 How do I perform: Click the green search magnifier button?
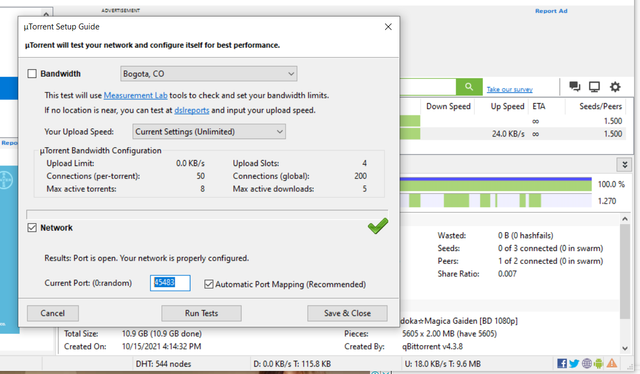click(469, 87)
